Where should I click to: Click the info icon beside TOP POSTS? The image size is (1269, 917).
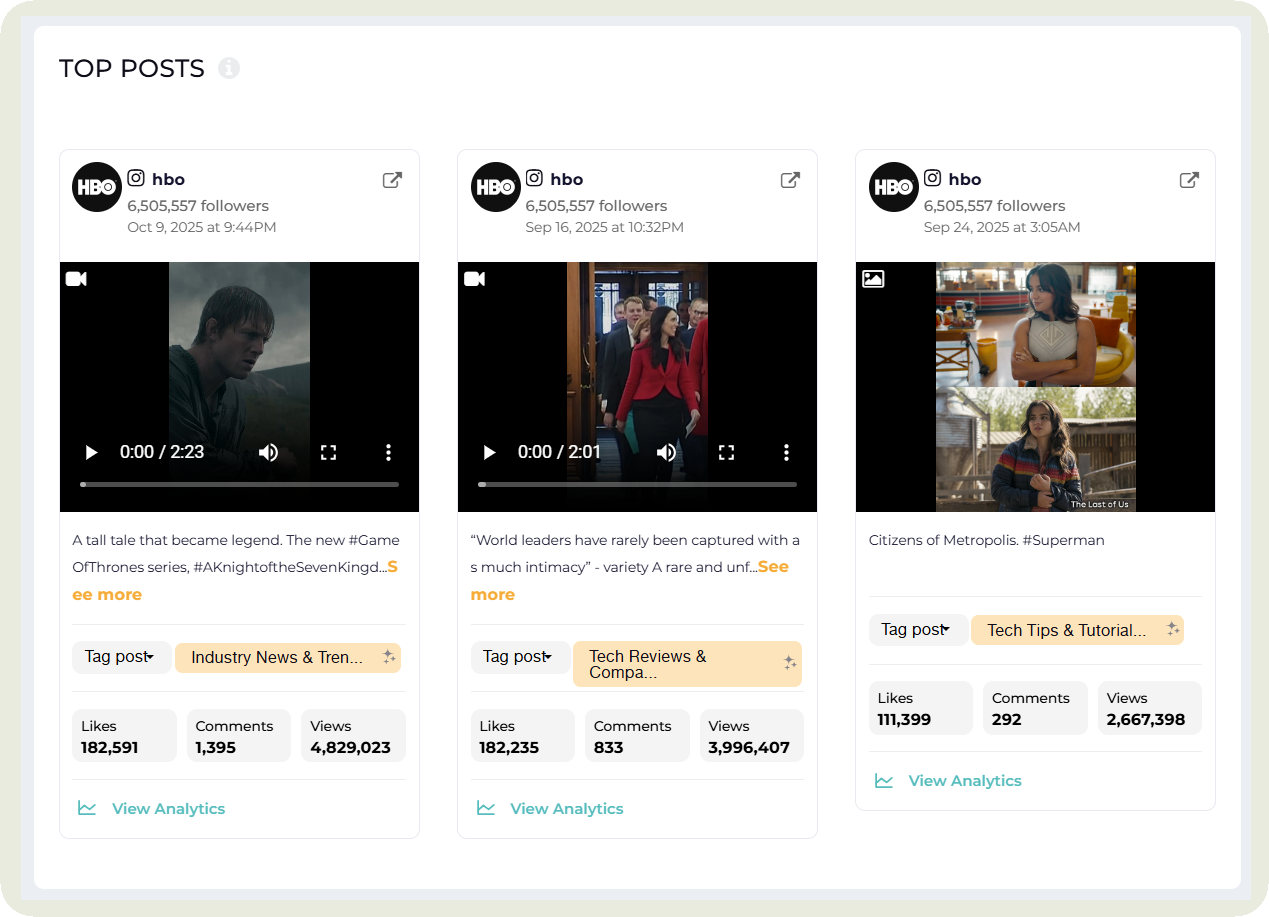229,68
